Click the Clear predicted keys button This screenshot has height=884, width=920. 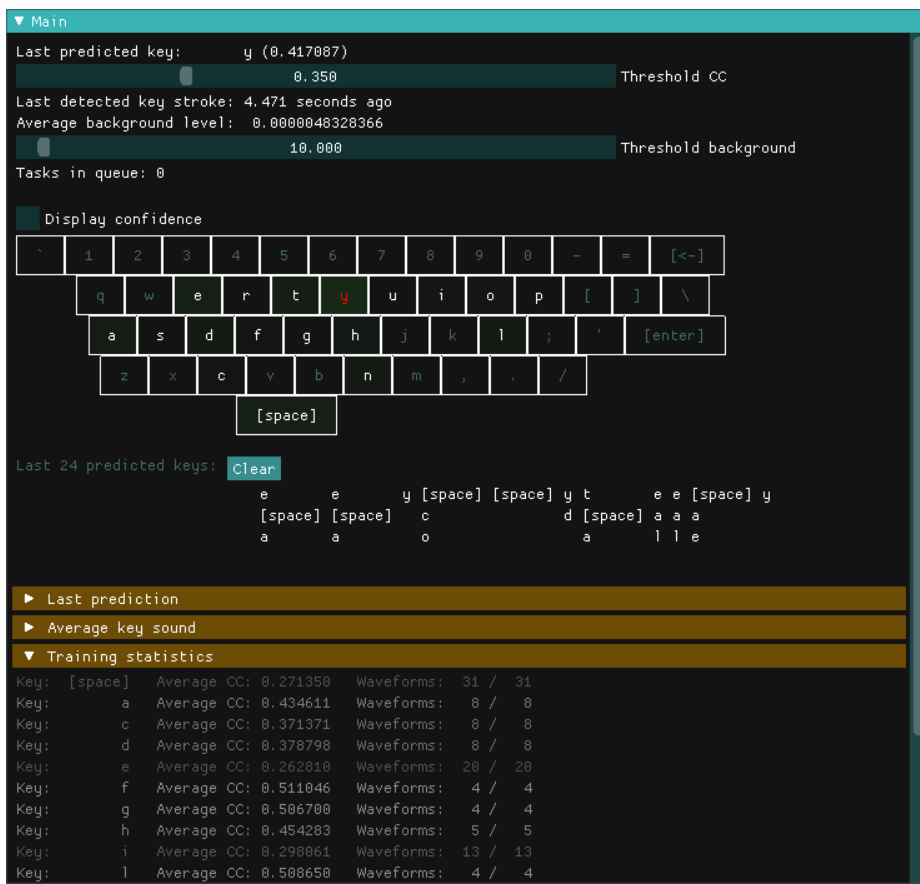[253, 468]
